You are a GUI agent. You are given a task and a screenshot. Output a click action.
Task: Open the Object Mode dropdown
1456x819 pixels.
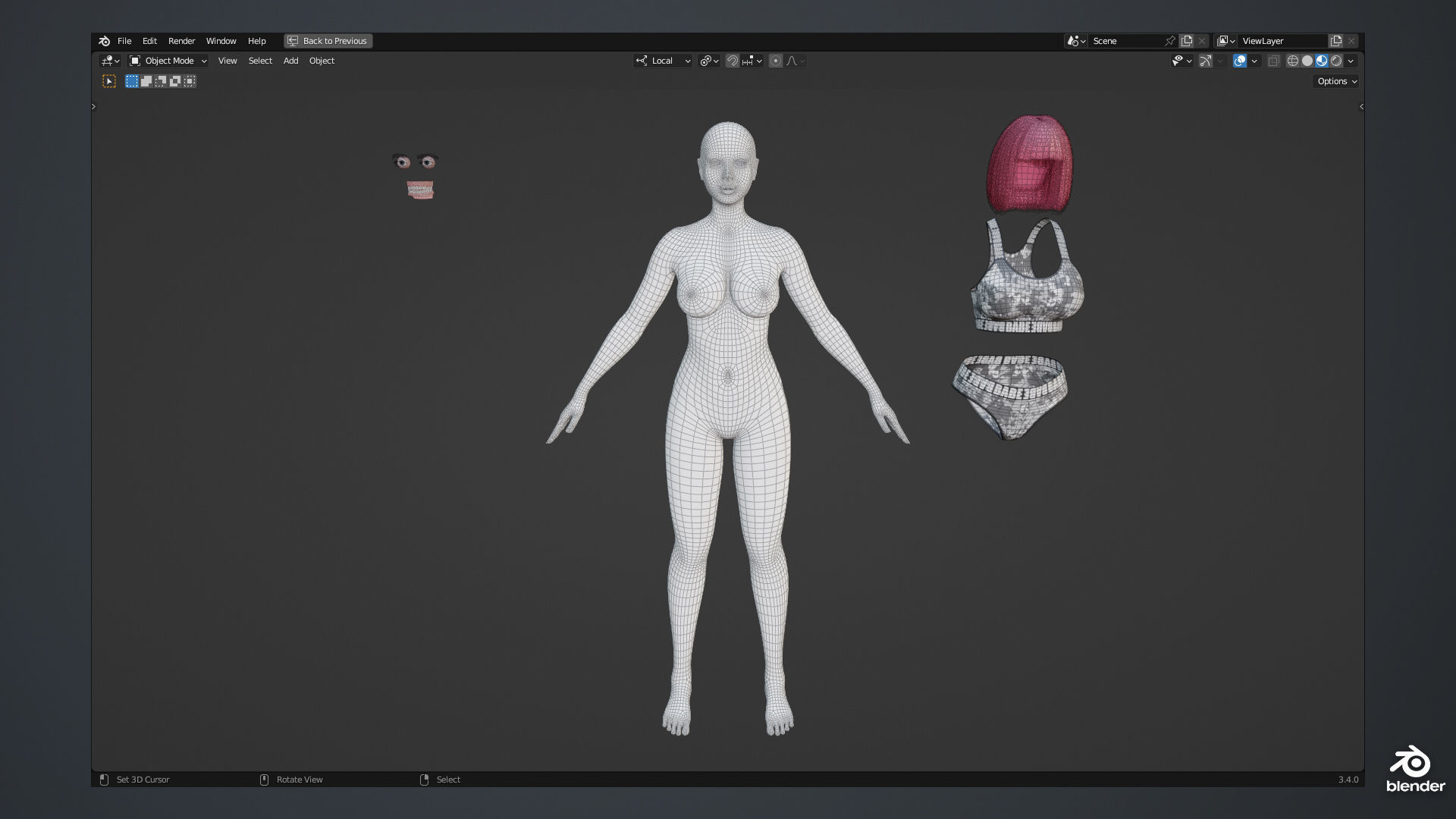tap(168, 61)
